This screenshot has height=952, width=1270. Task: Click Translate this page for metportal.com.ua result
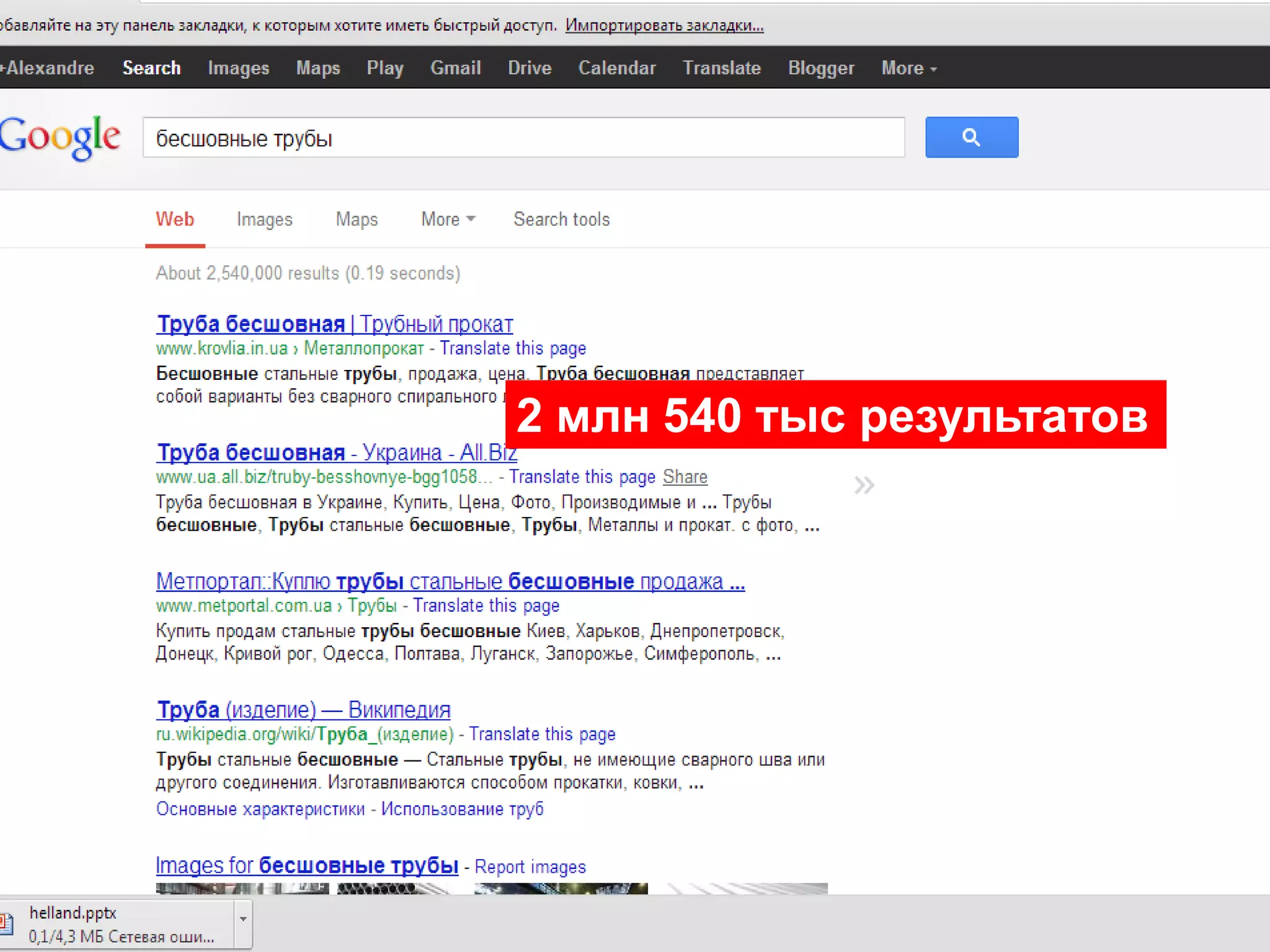point(486,605)
